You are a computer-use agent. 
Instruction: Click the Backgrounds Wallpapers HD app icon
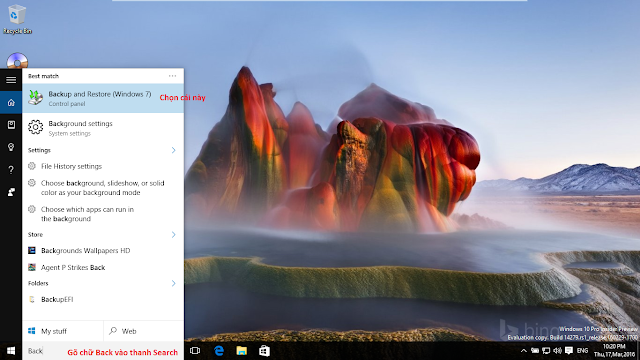click(32, 250)
